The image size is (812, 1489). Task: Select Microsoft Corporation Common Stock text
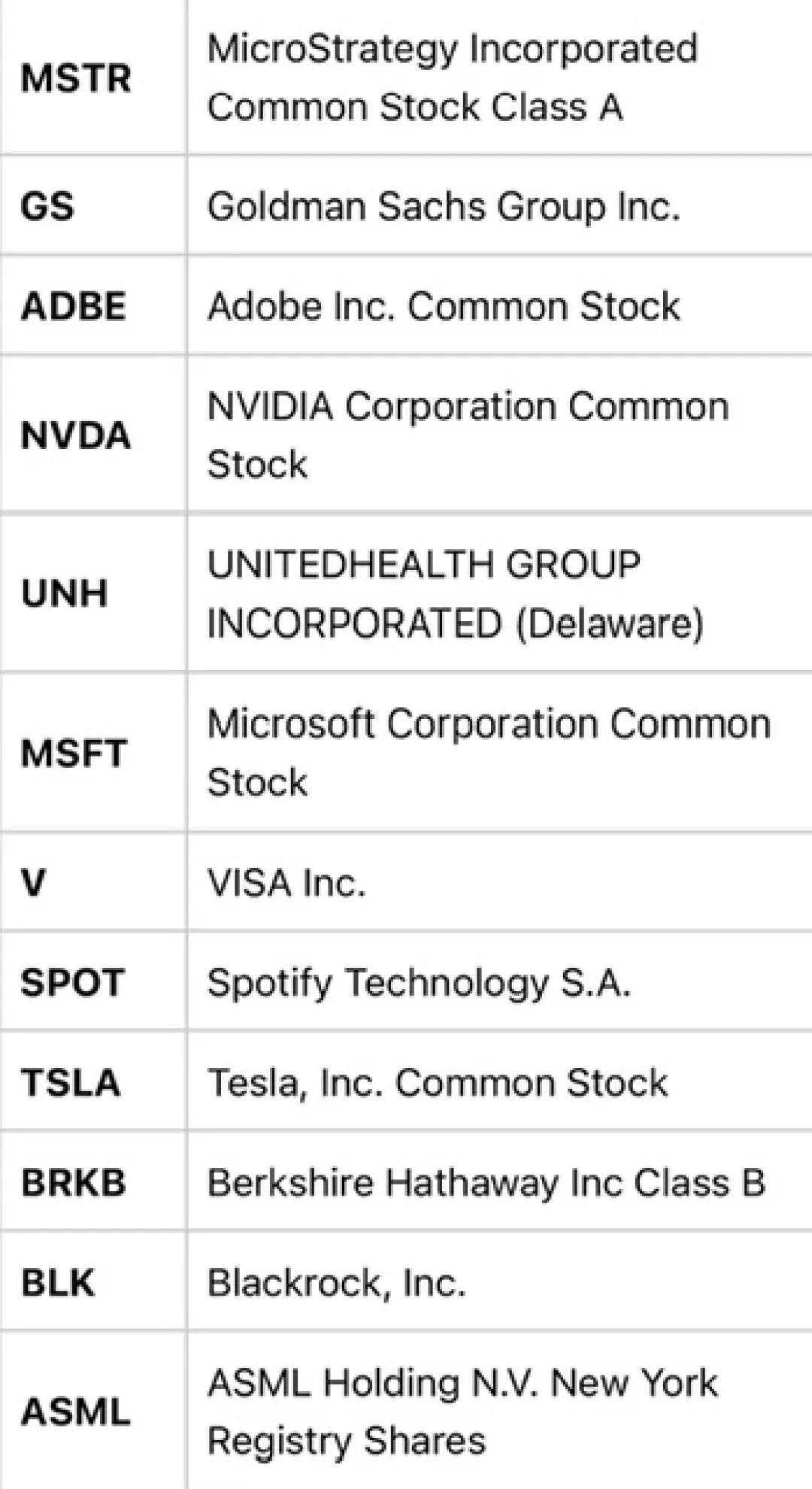pyautogui.click(x=489, y=753)
